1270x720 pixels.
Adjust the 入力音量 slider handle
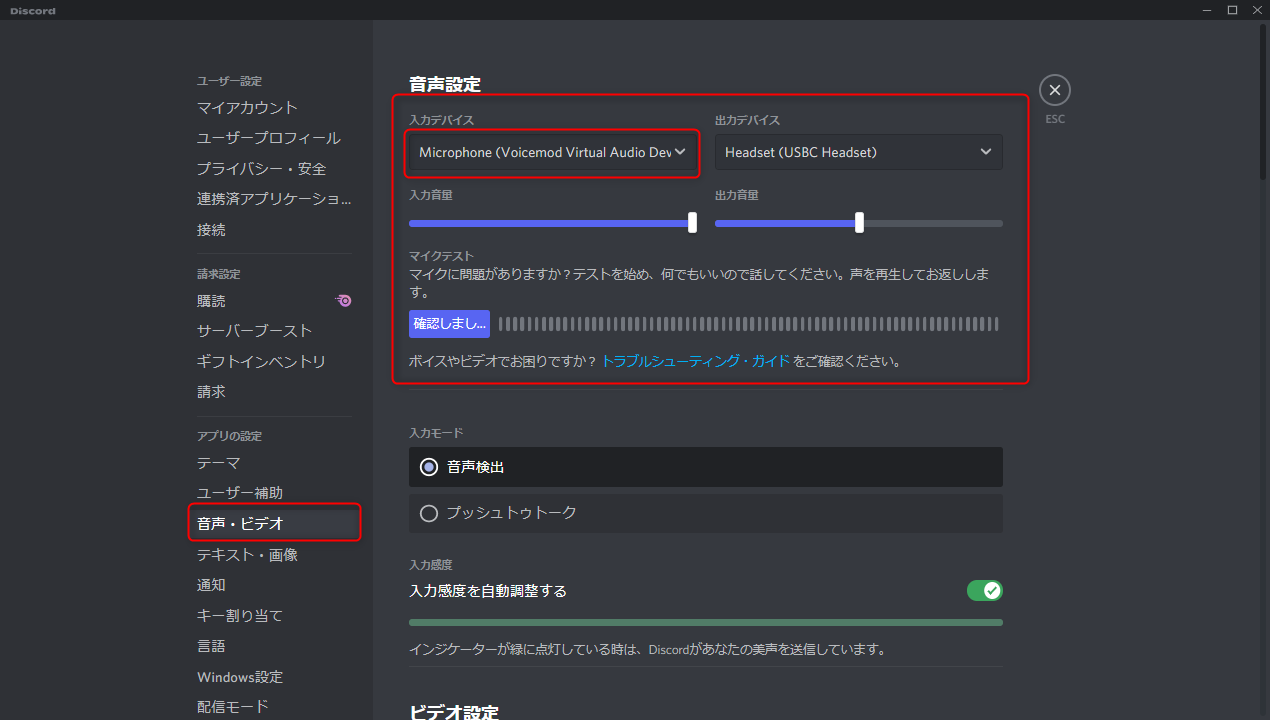(692, 223)
